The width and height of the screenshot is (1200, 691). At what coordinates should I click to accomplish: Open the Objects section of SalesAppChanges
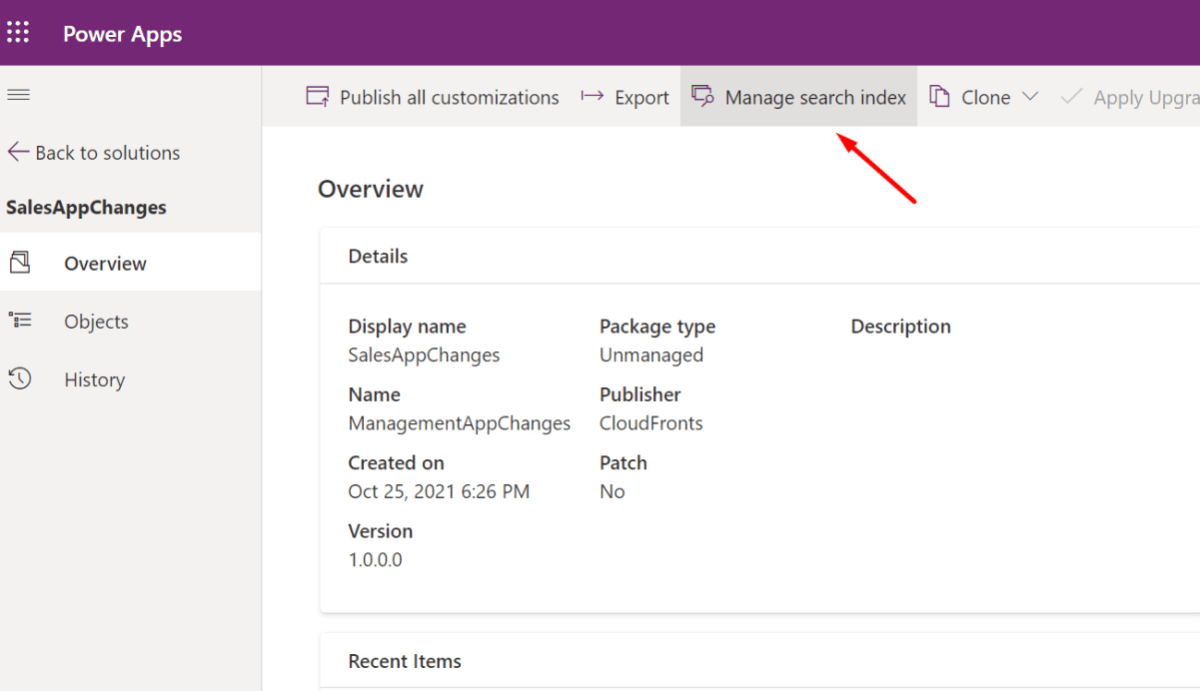pos(96,321)
